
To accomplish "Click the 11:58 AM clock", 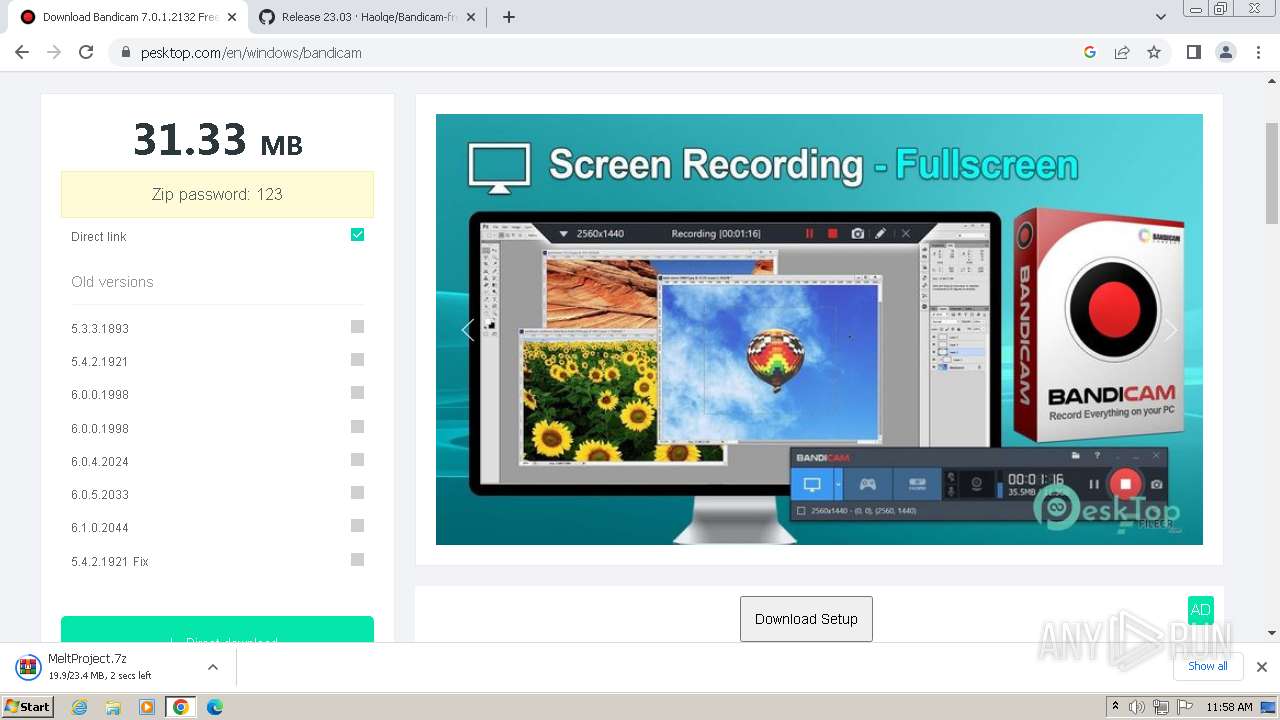I will (1230, 707).
